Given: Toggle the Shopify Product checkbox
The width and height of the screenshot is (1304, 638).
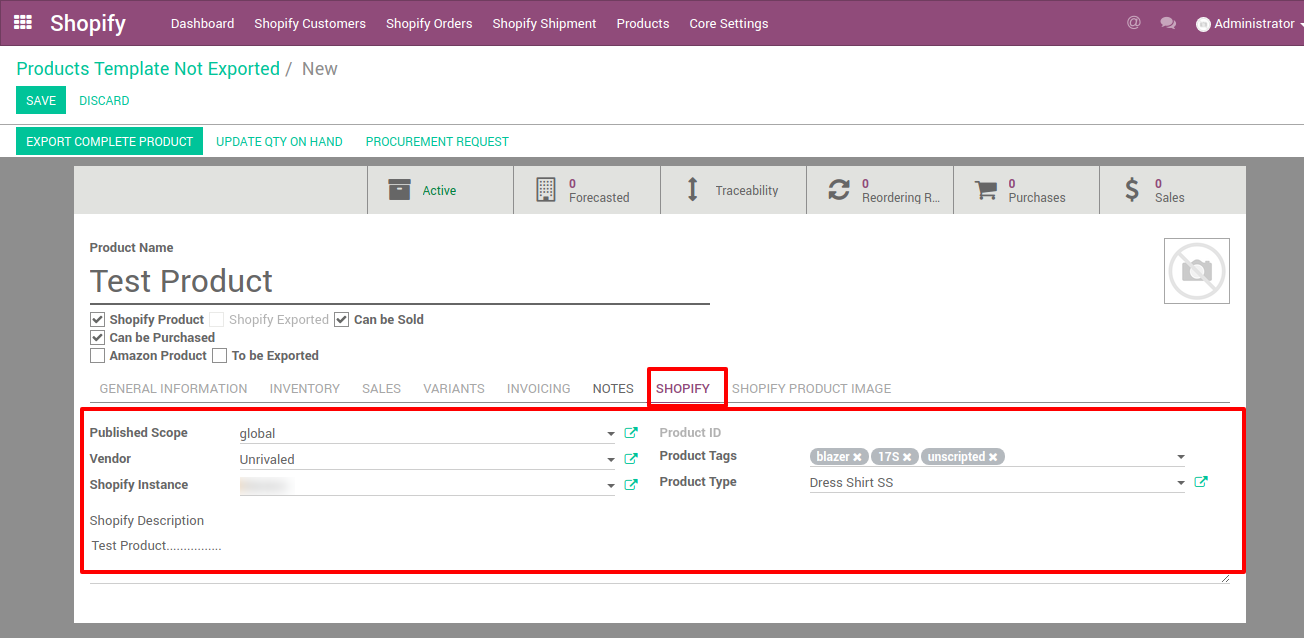Looking at the screenshot, I should tap(97, 320).
